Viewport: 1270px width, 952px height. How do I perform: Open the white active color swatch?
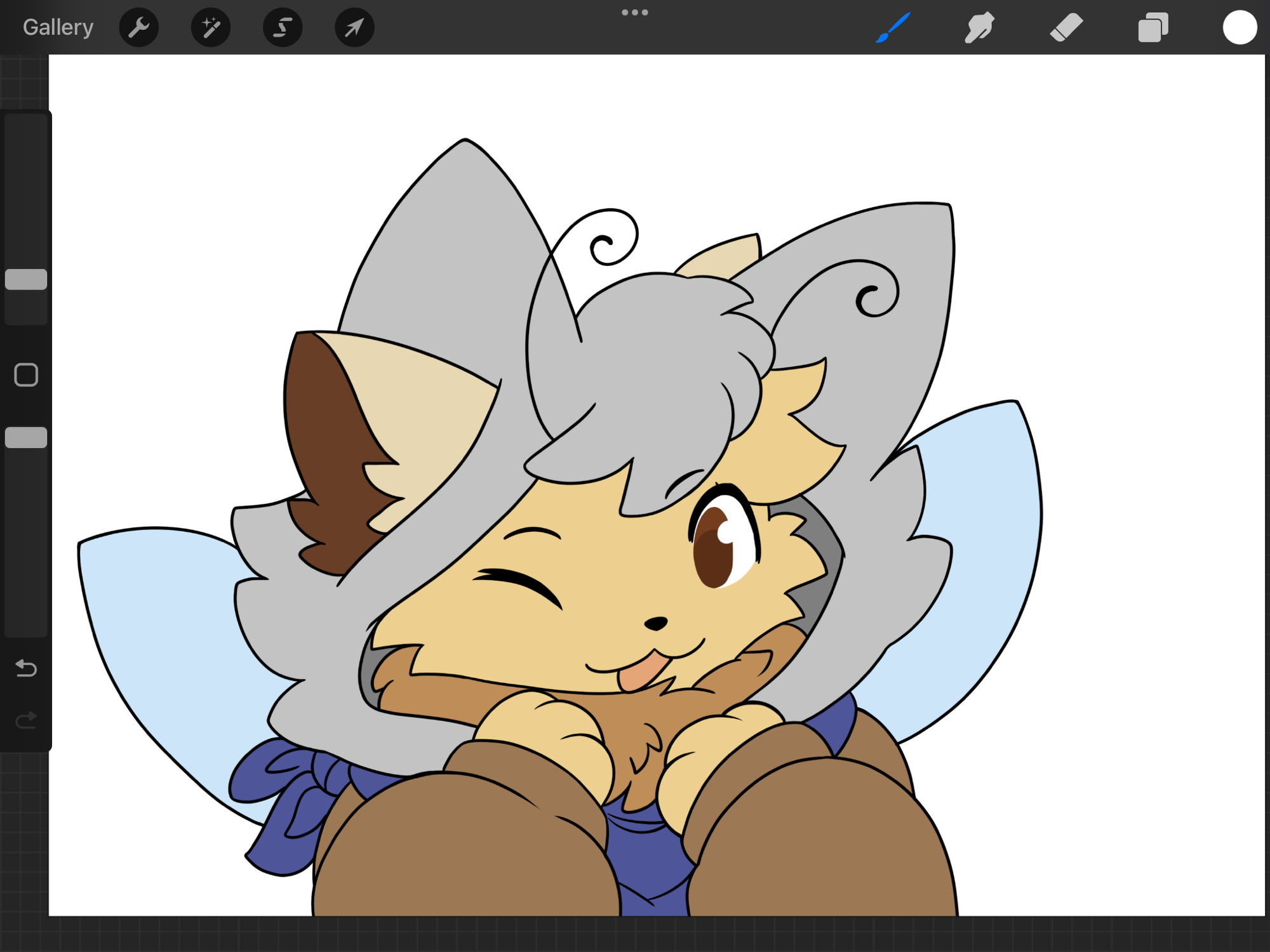(1240, 27)
